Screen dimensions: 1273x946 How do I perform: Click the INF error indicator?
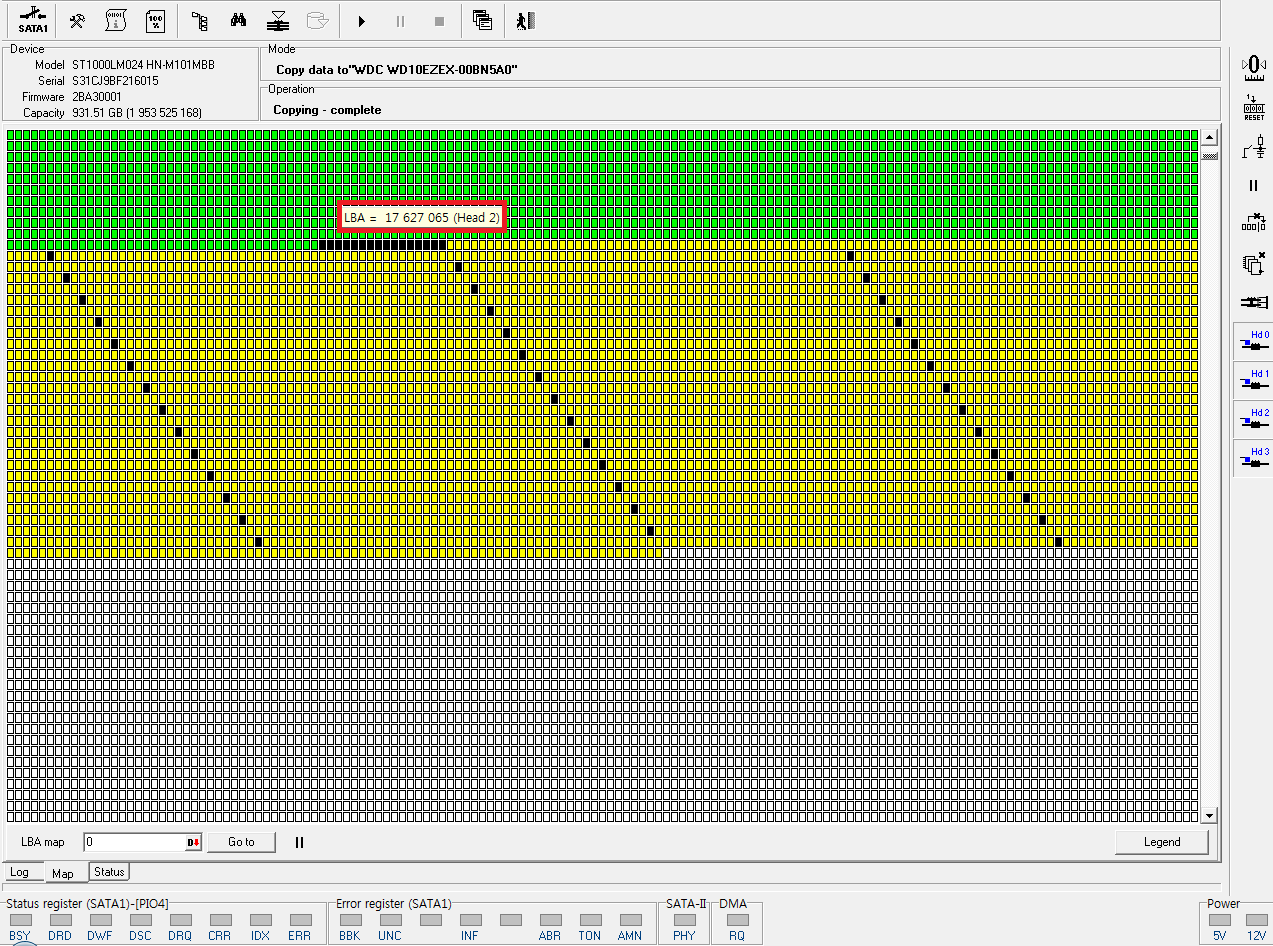pos(470,920)
